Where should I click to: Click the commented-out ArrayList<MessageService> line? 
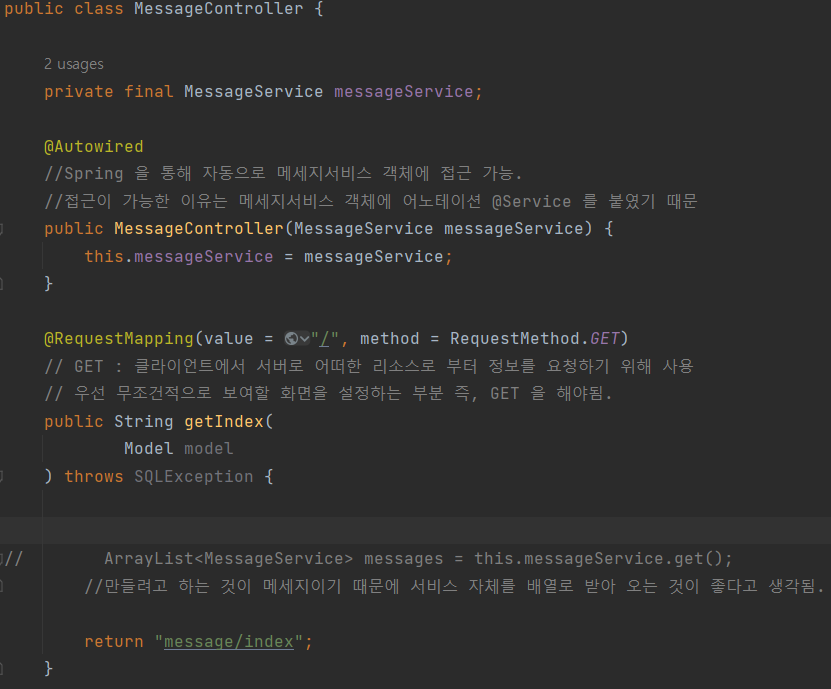418,559
